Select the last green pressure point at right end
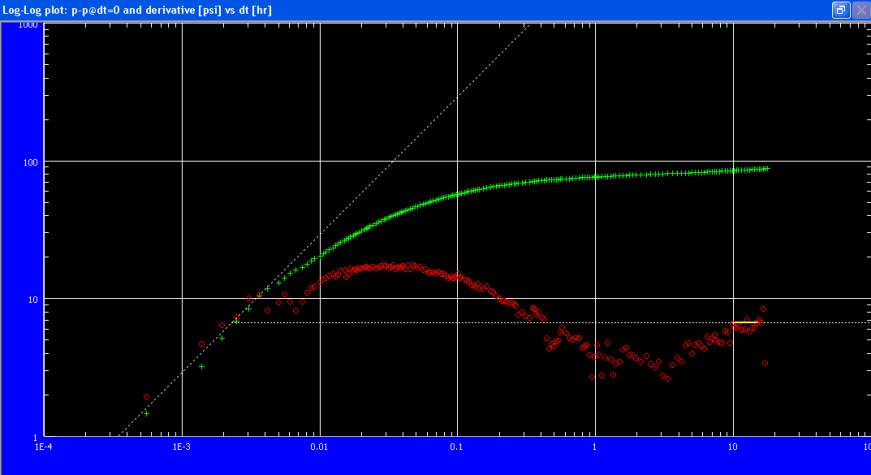Viewport: 871px width, 475px height. pos(767,168)
